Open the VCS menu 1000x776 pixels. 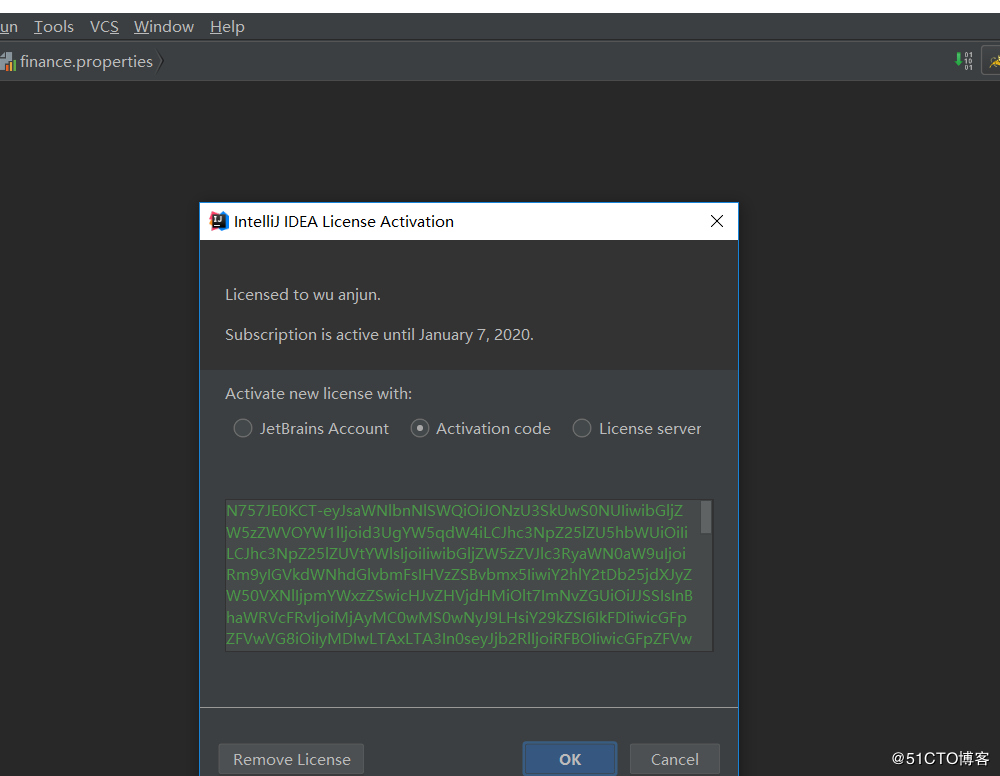[104, 27]
